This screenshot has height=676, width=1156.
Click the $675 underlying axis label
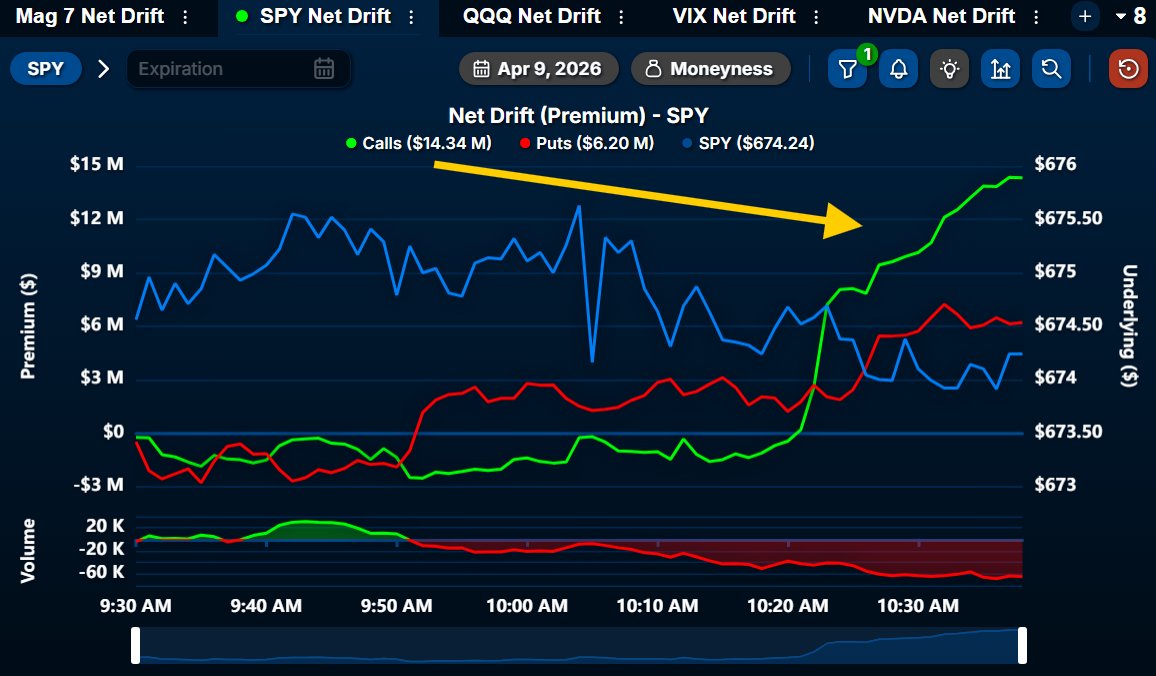point(1055,271)
